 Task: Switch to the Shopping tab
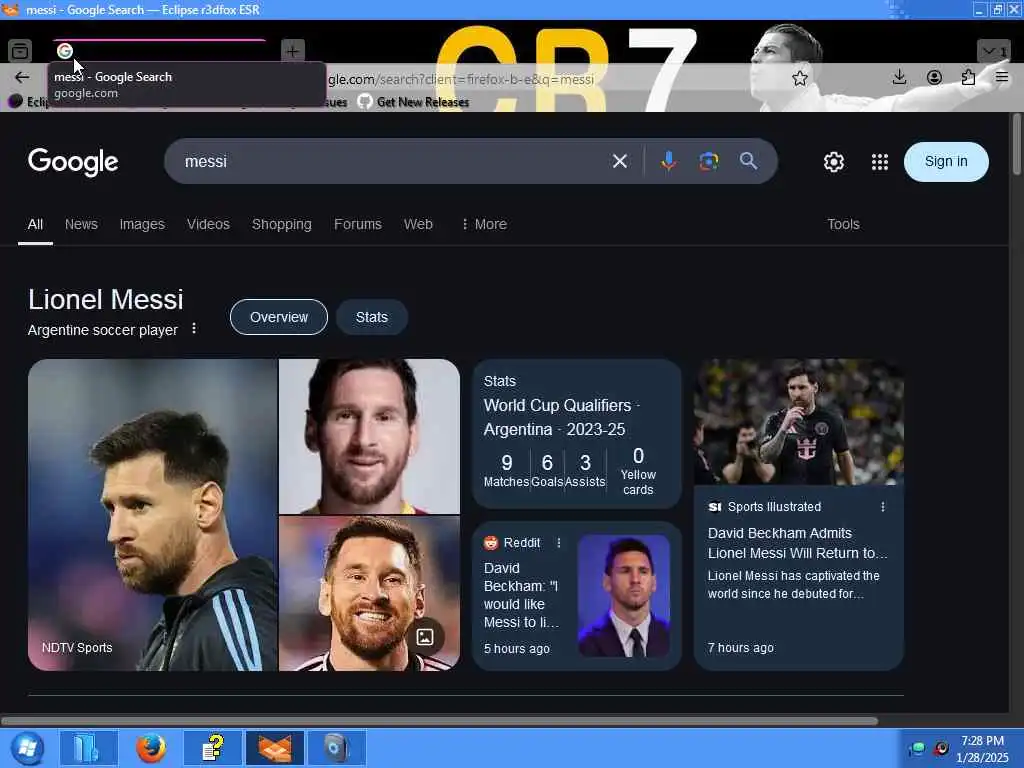coord(281,224)
